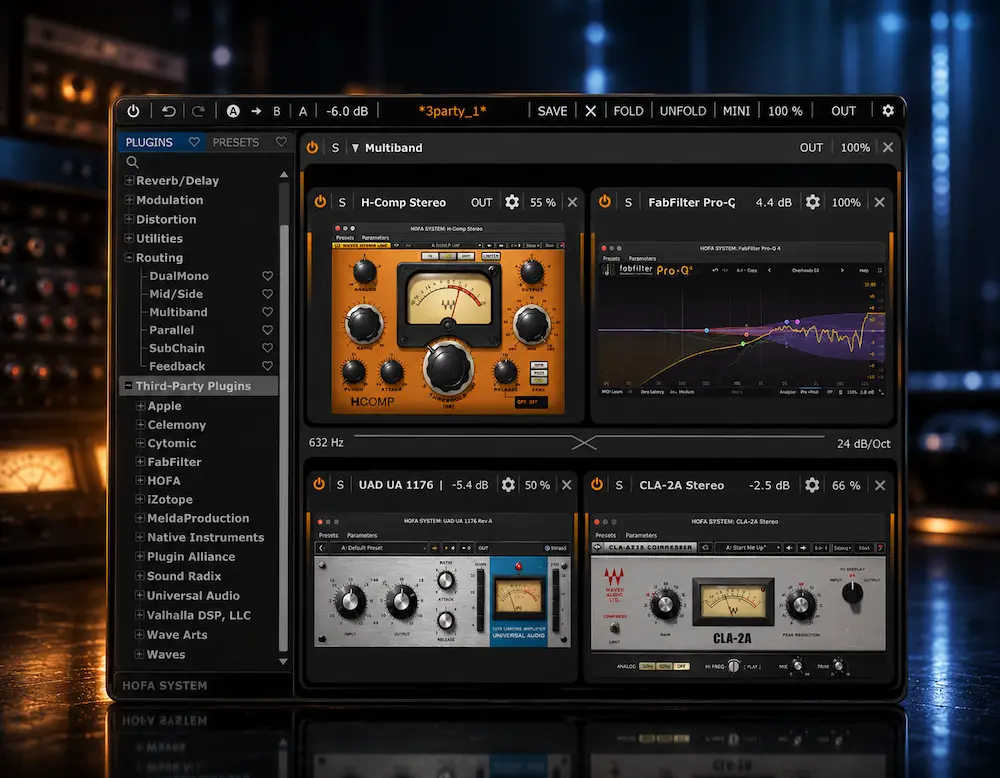Click the redo arrow icon
The height and width of the screenshot is (778, 1000).
198,111
